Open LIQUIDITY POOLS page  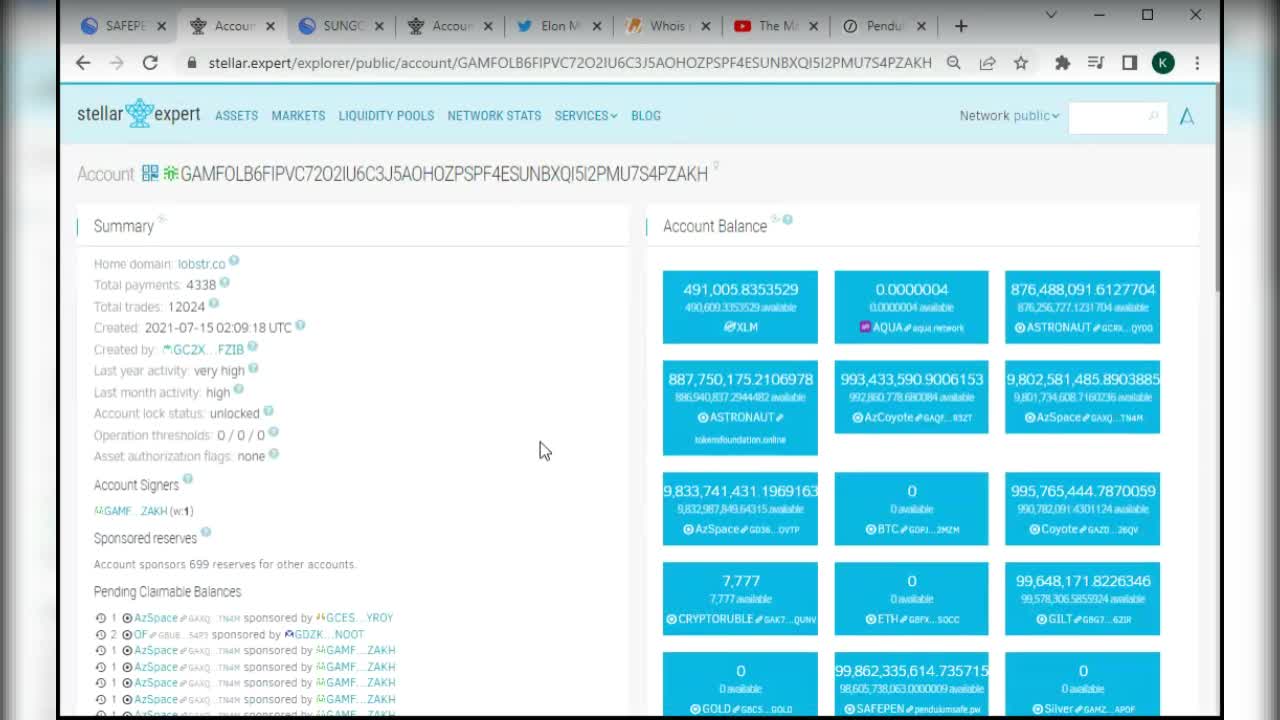386,116
